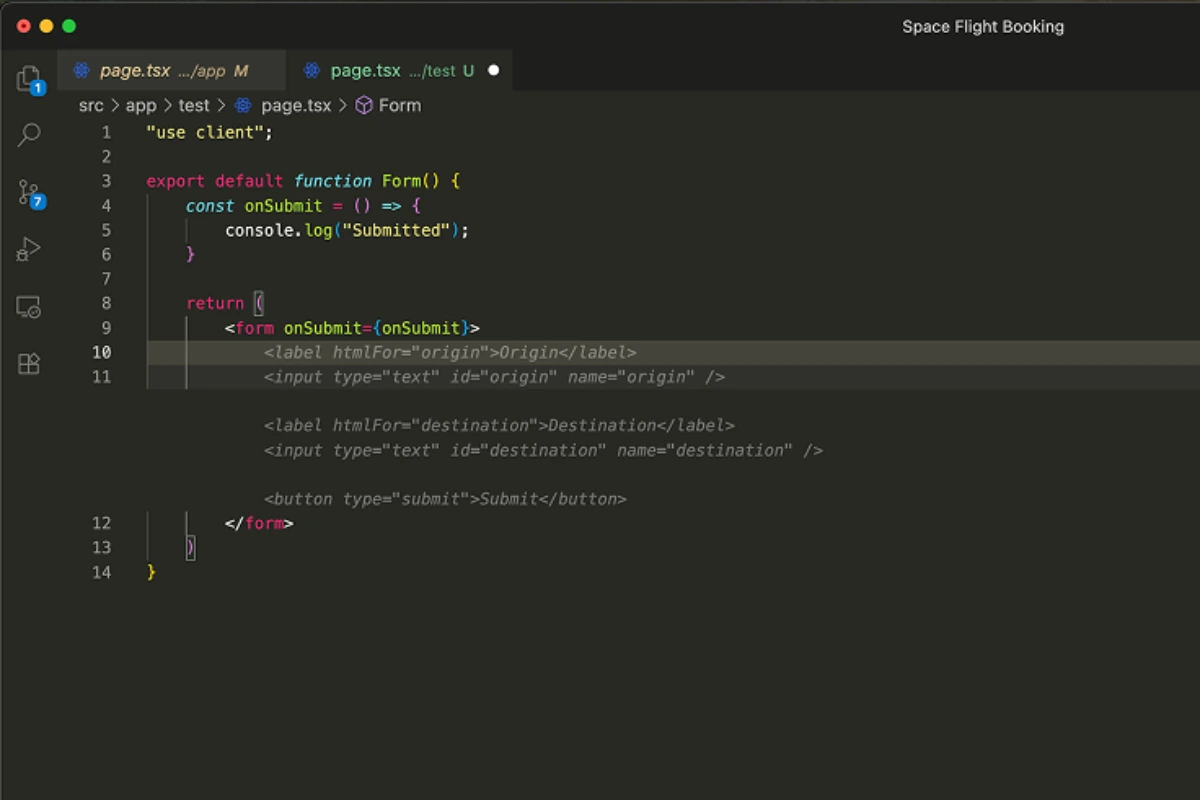Open the Run and Debug view
Viewport: 1200px width, 800px height.
[x=29, y=249]
